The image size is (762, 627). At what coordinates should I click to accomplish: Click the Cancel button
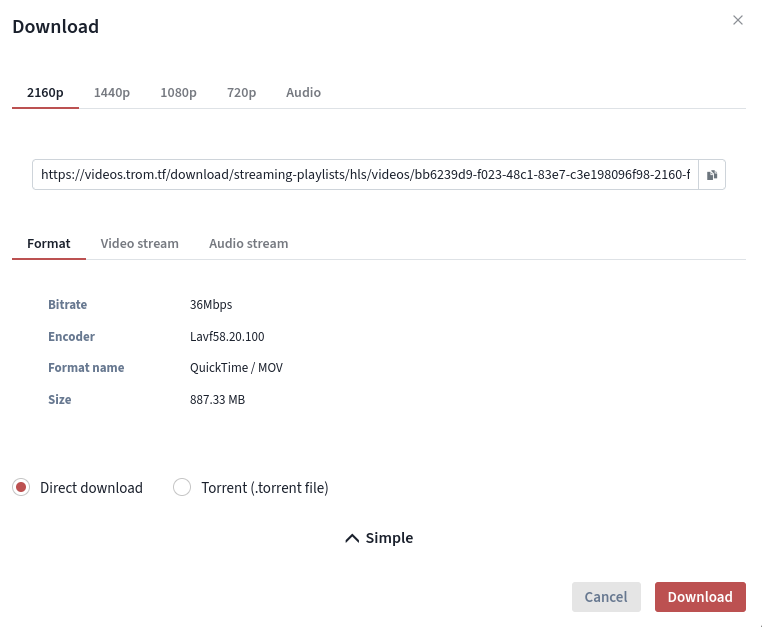pyautogui.click(x=606, y=597)
